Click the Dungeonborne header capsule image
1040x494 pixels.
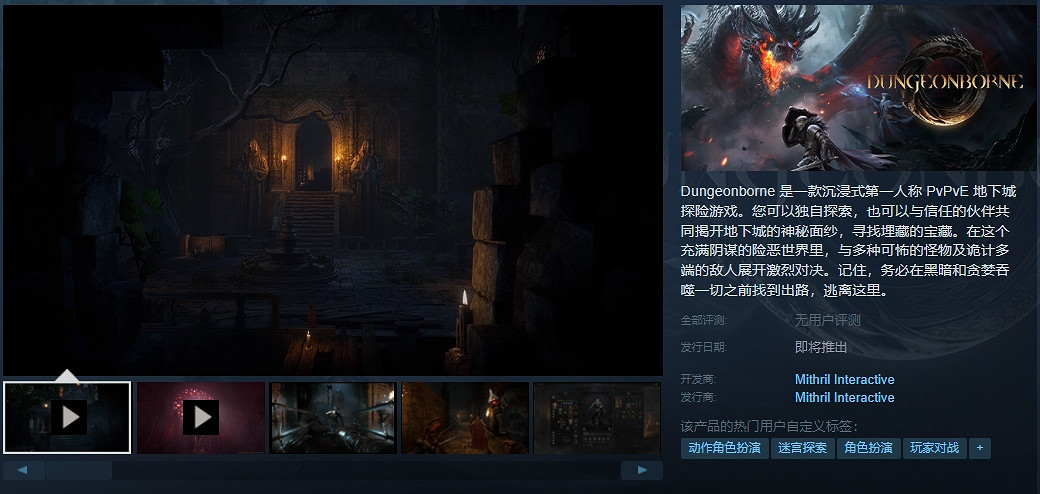(858, 88)
